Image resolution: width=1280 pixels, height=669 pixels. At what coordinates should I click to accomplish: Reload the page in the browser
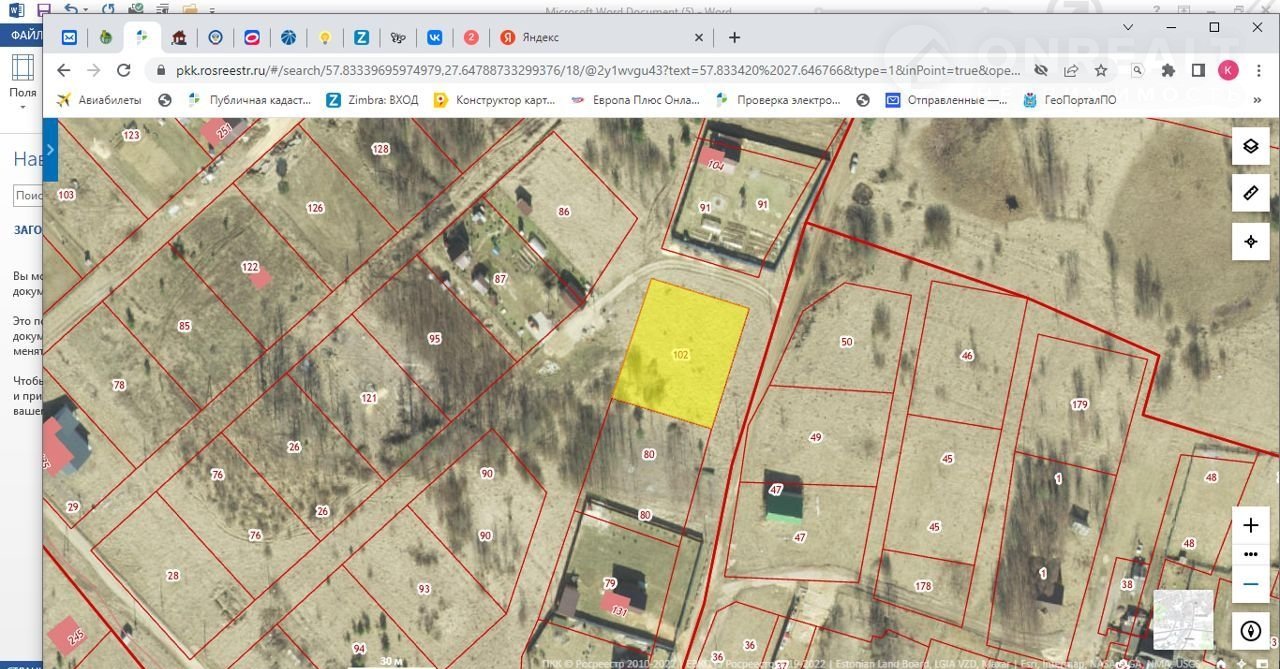(124, 70)
